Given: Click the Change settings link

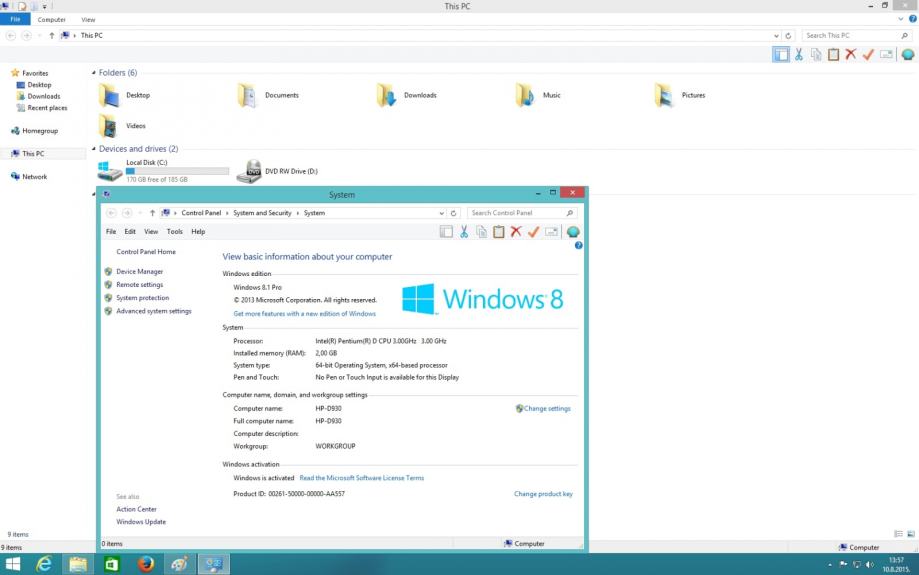Looking at the screenshot, I should coord(547,409).
